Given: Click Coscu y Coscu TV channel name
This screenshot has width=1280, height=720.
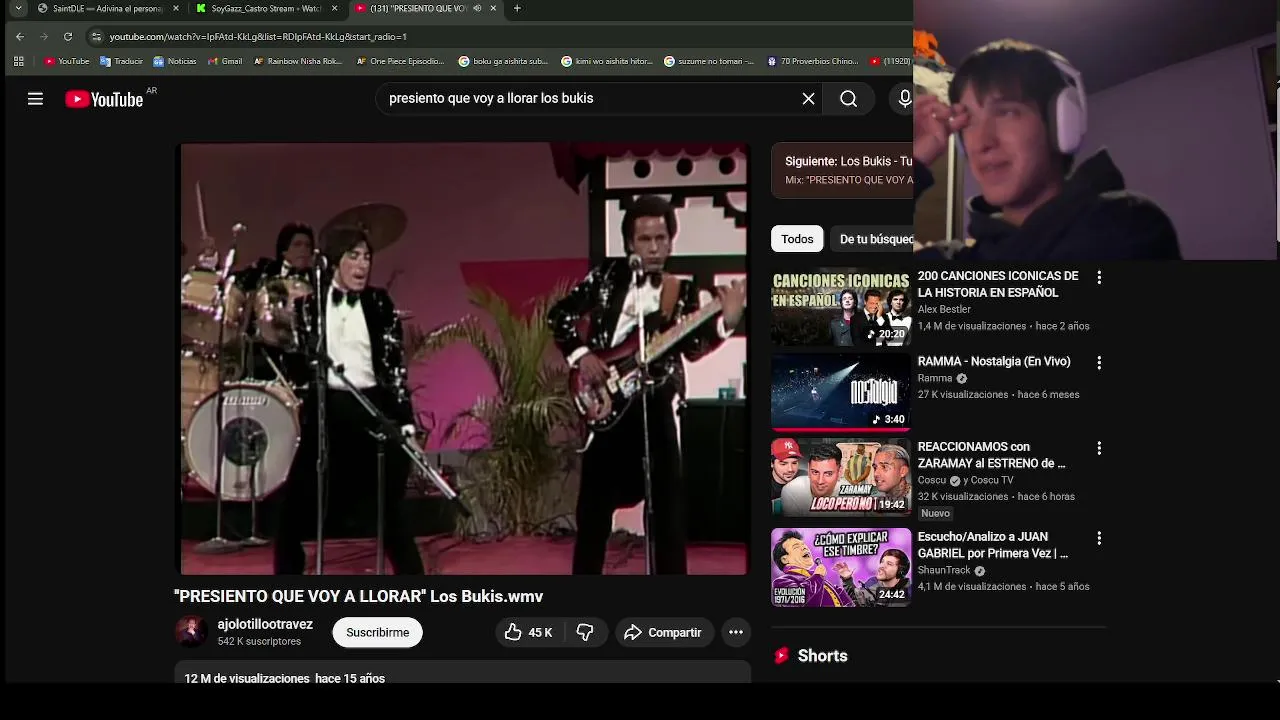Looking at the screenshot, I should (x=965, y=481).
